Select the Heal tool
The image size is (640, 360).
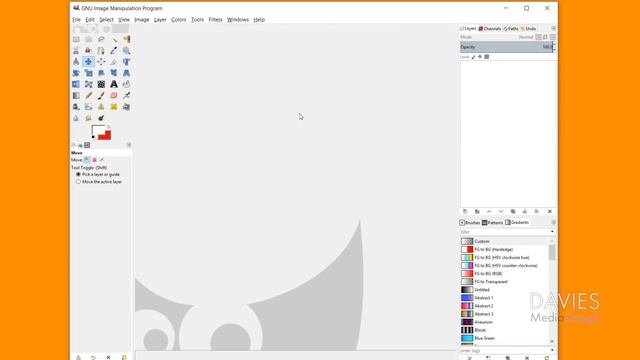pyautogui.click(x=113, y=107)
